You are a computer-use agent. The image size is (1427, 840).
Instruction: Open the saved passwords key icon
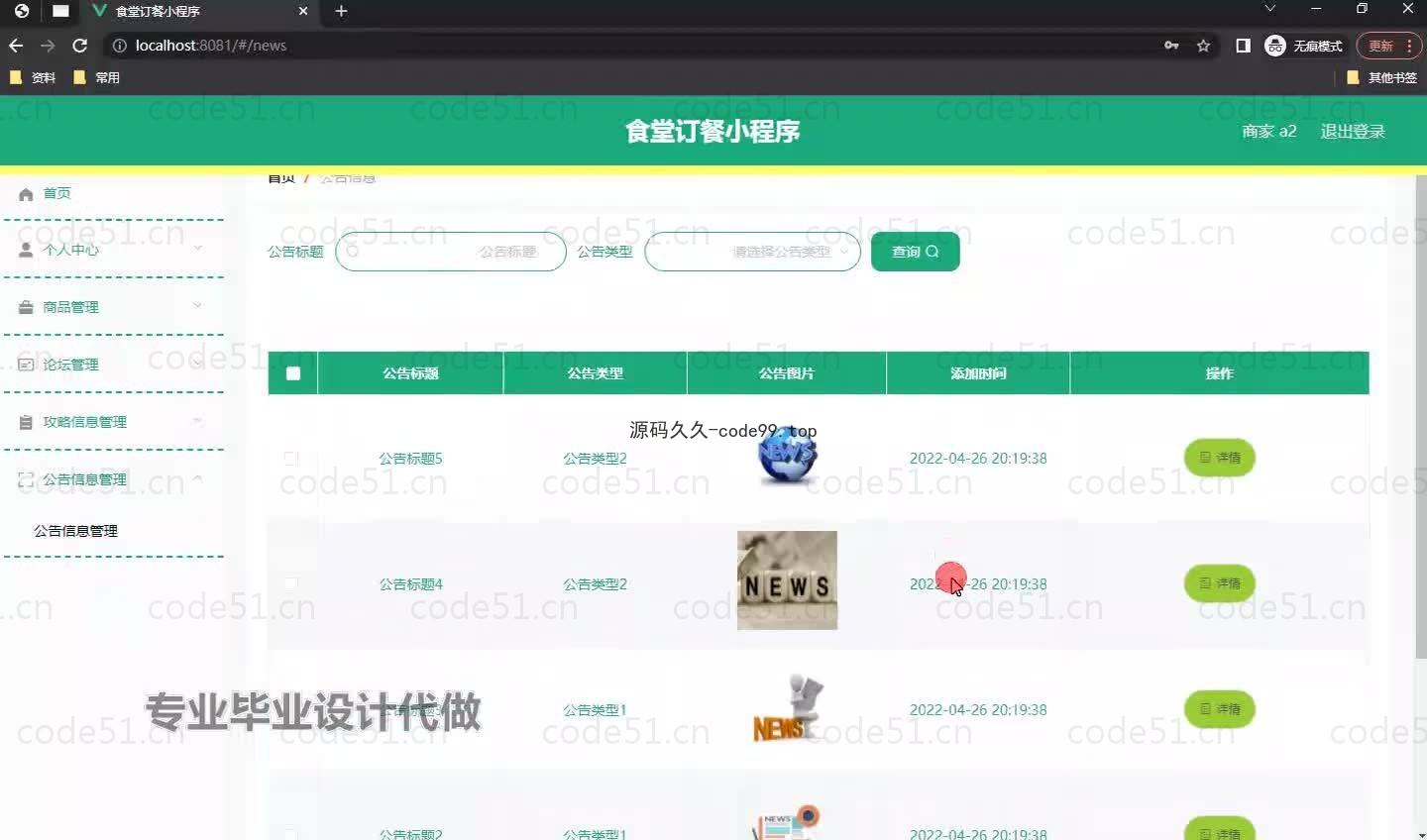(x=1171, y=46)
